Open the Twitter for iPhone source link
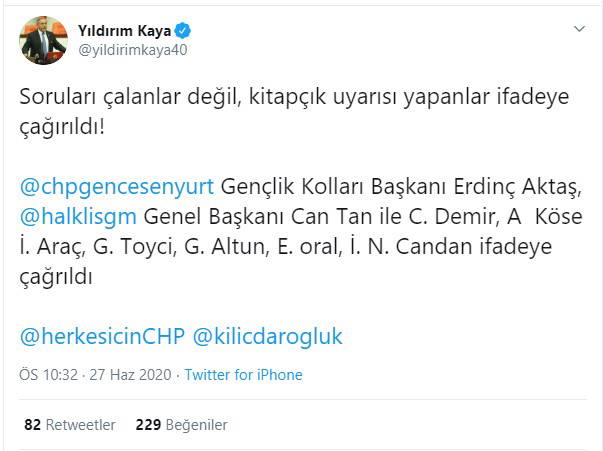Image resolution: width=603 pixels, height=451 pixels. (244, 375)
